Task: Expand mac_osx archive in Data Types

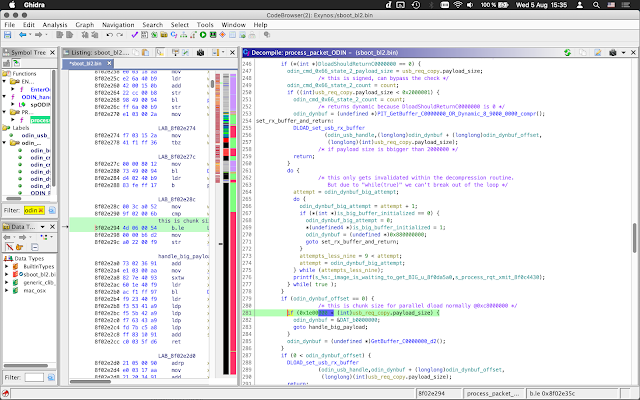Action: [x=6, y=291]
